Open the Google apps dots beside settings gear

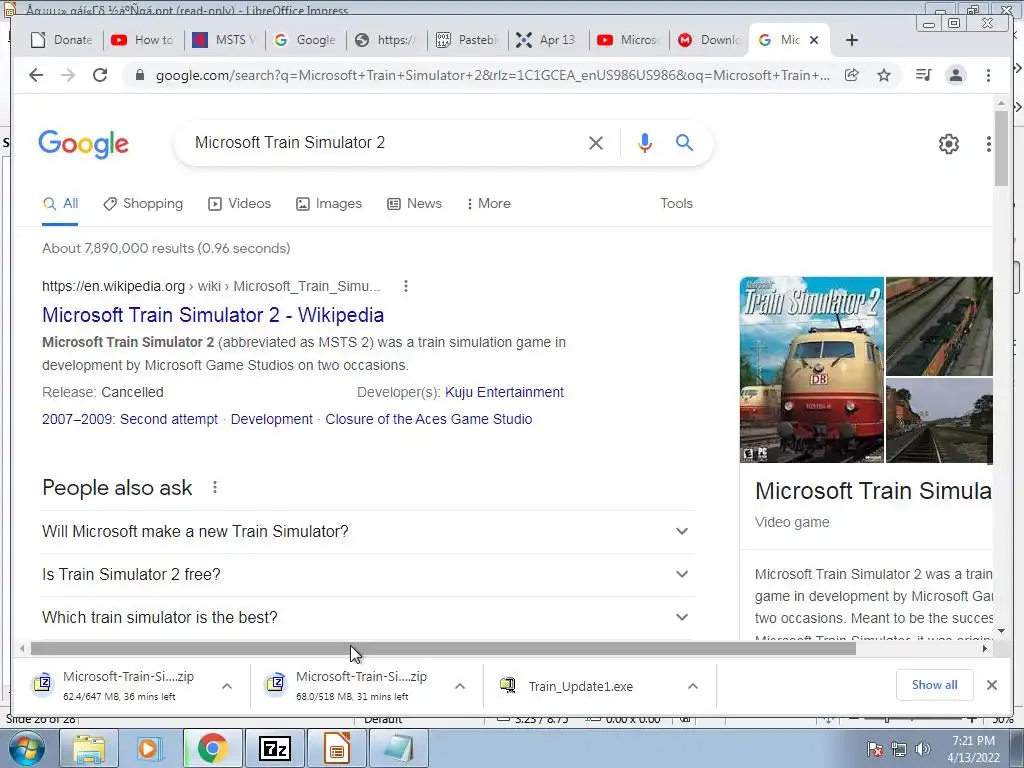tap(989, 144)
